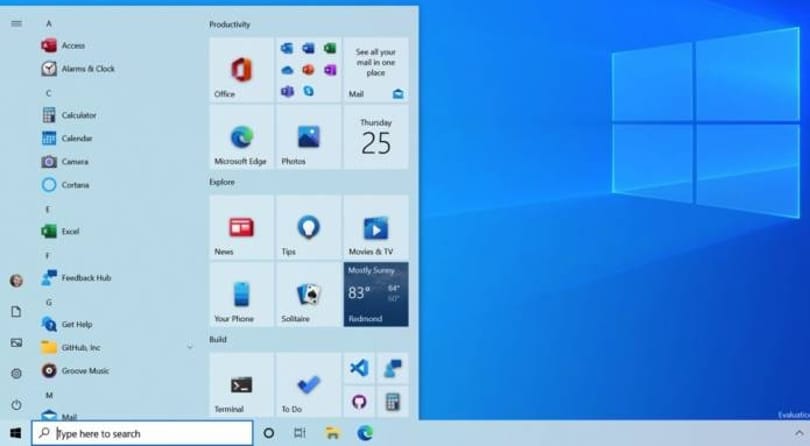Click the Explore group header
Image resolution: width=810 pixels, height=446 pixels.
coord(222,182)
